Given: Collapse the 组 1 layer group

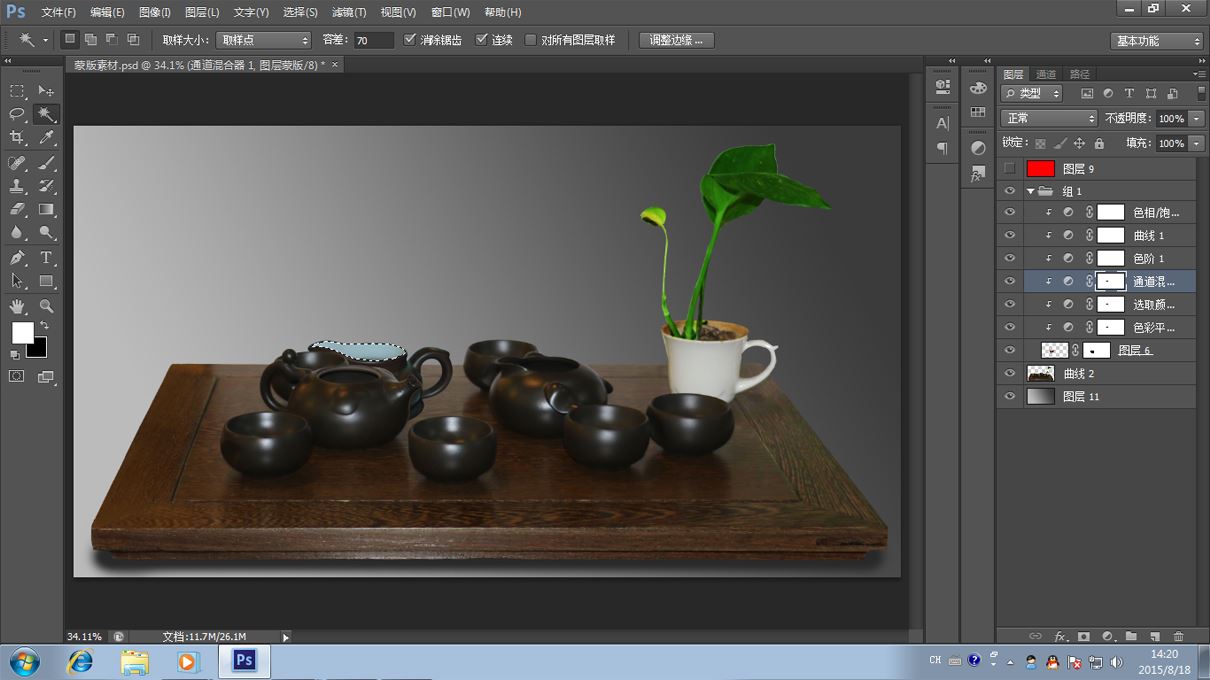Looking at the screenshot, I should coord(1030,191).
